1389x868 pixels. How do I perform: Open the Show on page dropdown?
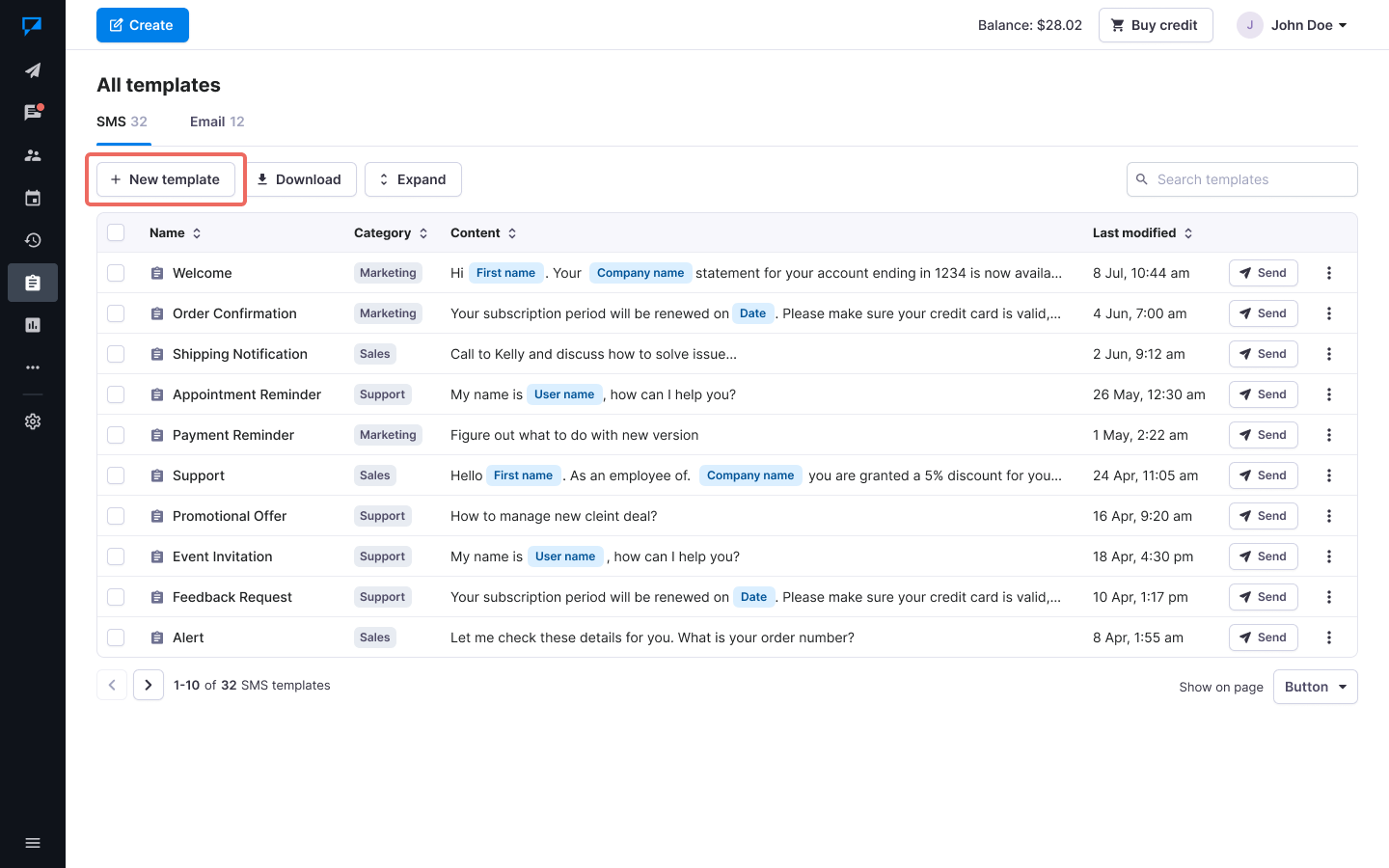1315,687
